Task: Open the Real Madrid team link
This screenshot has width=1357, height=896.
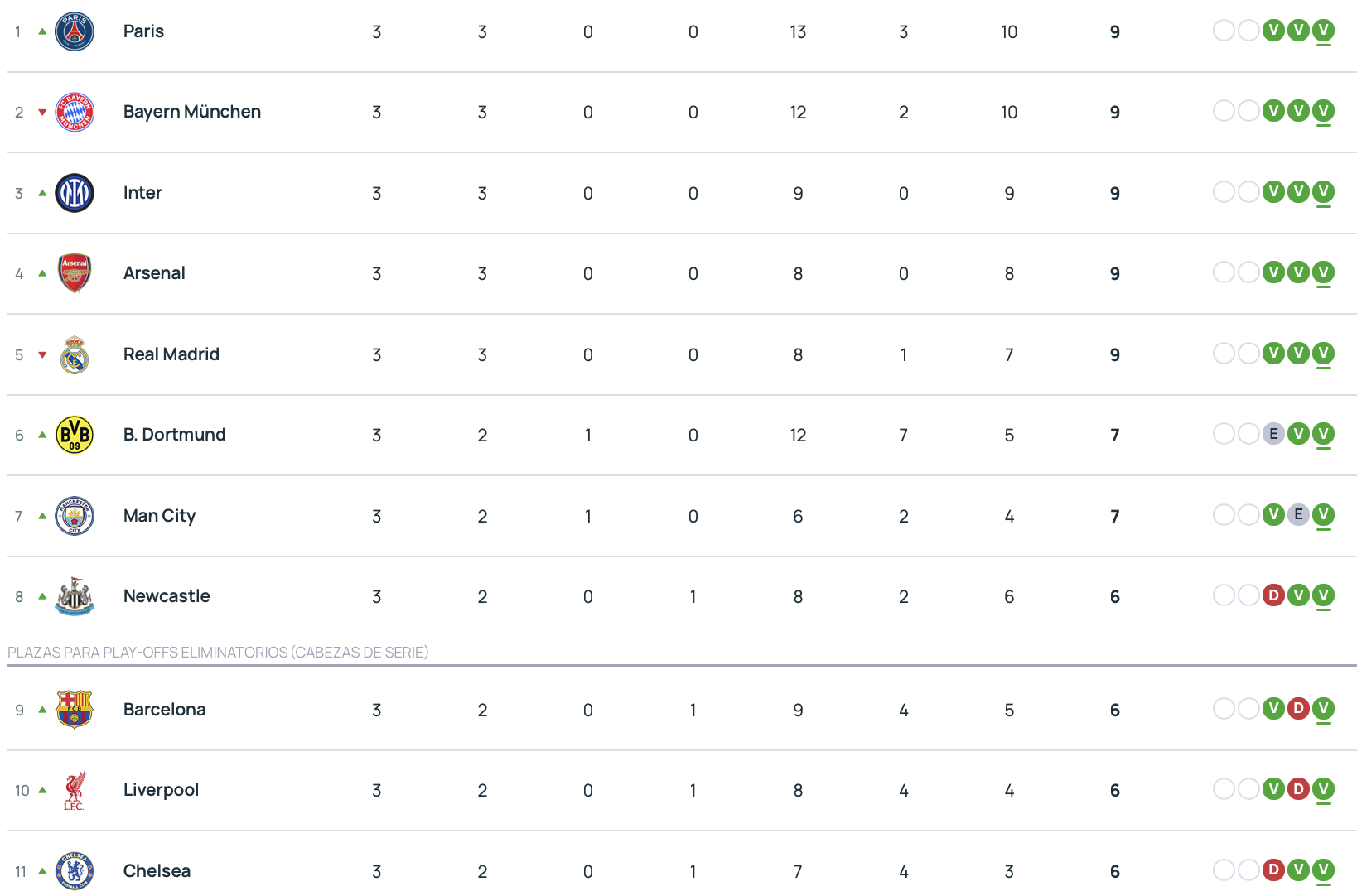Action: [171, 354]
